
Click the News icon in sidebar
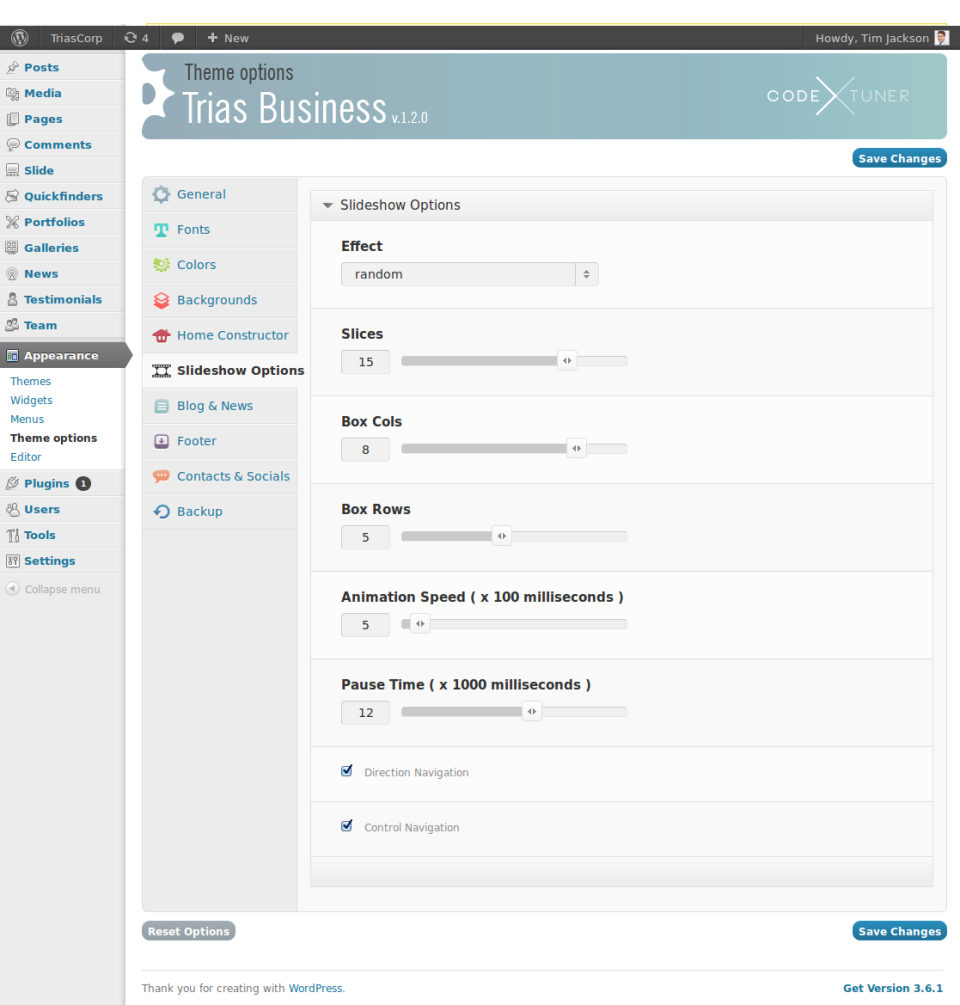click(12, 274)
